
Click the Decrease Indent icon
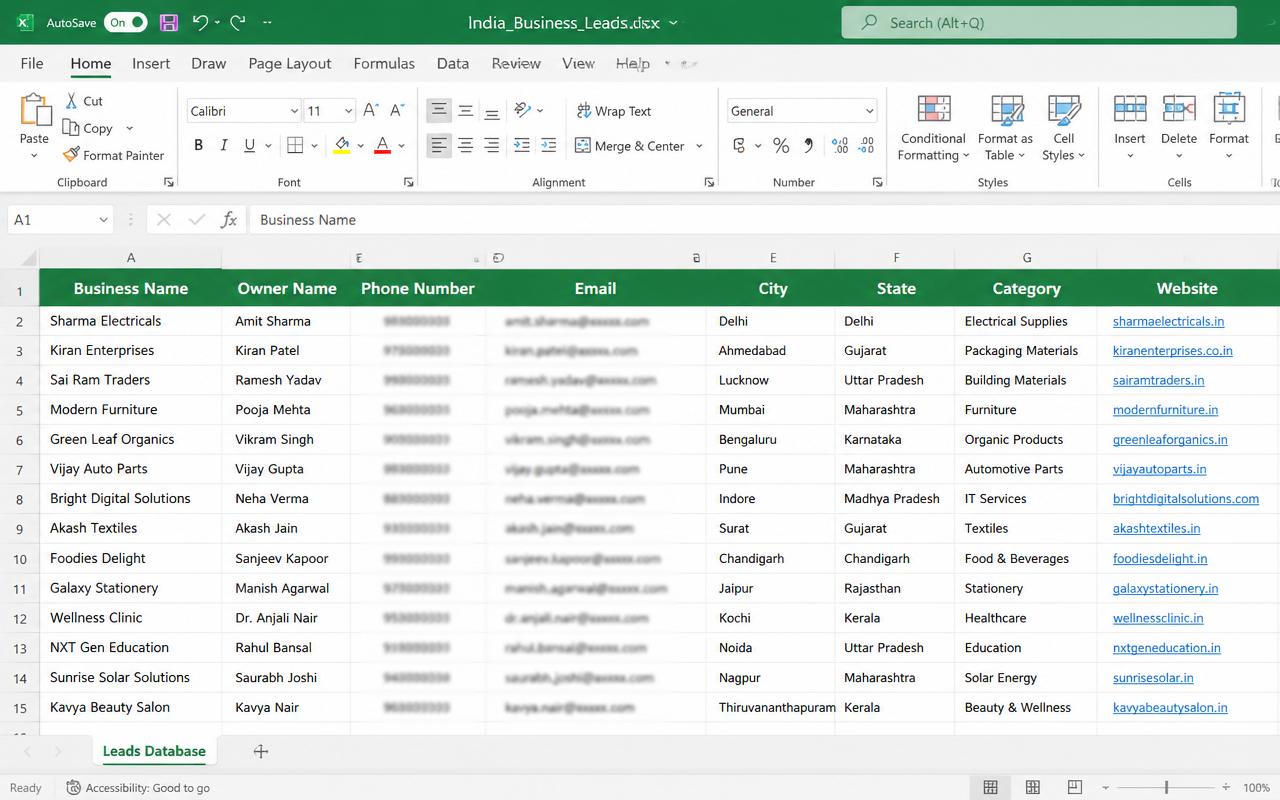(521, 146)
